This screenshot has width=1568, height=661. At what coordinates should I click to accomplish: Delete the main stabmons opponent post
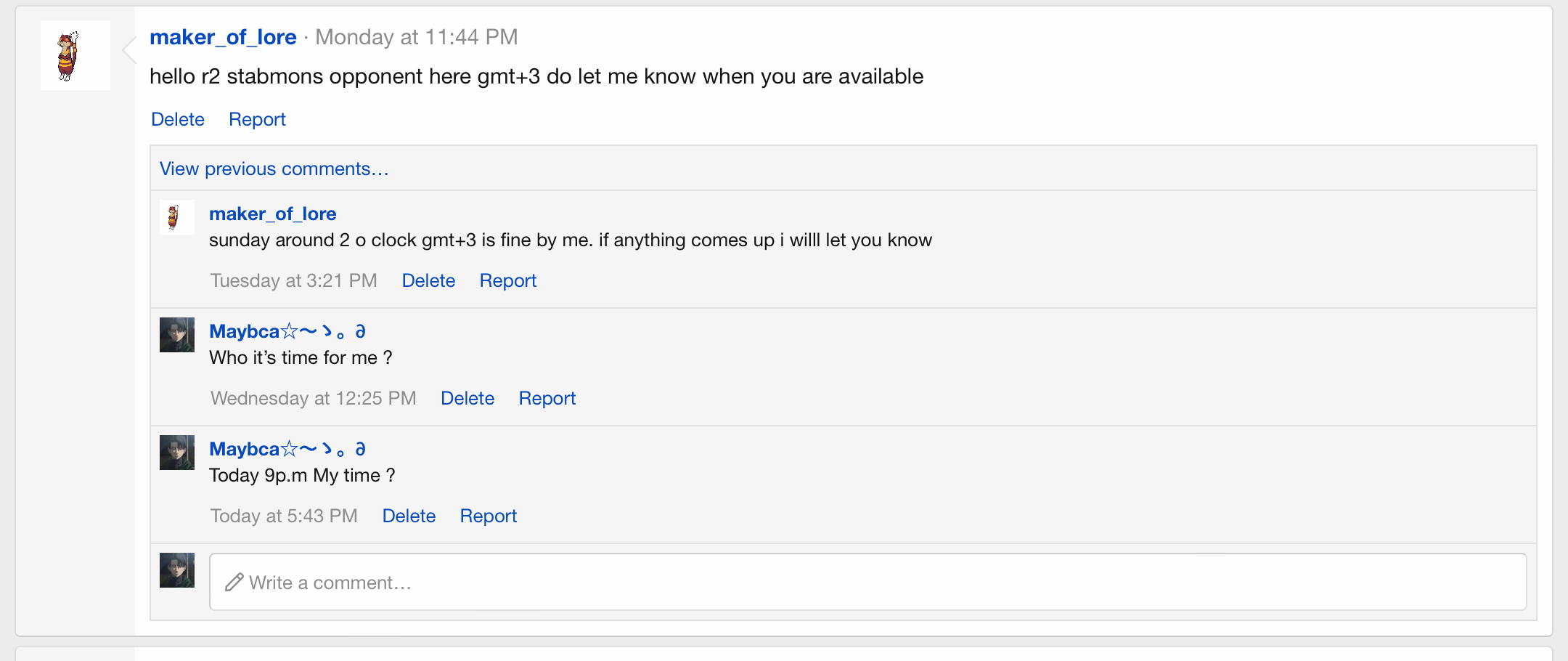[x=178, y=119]
